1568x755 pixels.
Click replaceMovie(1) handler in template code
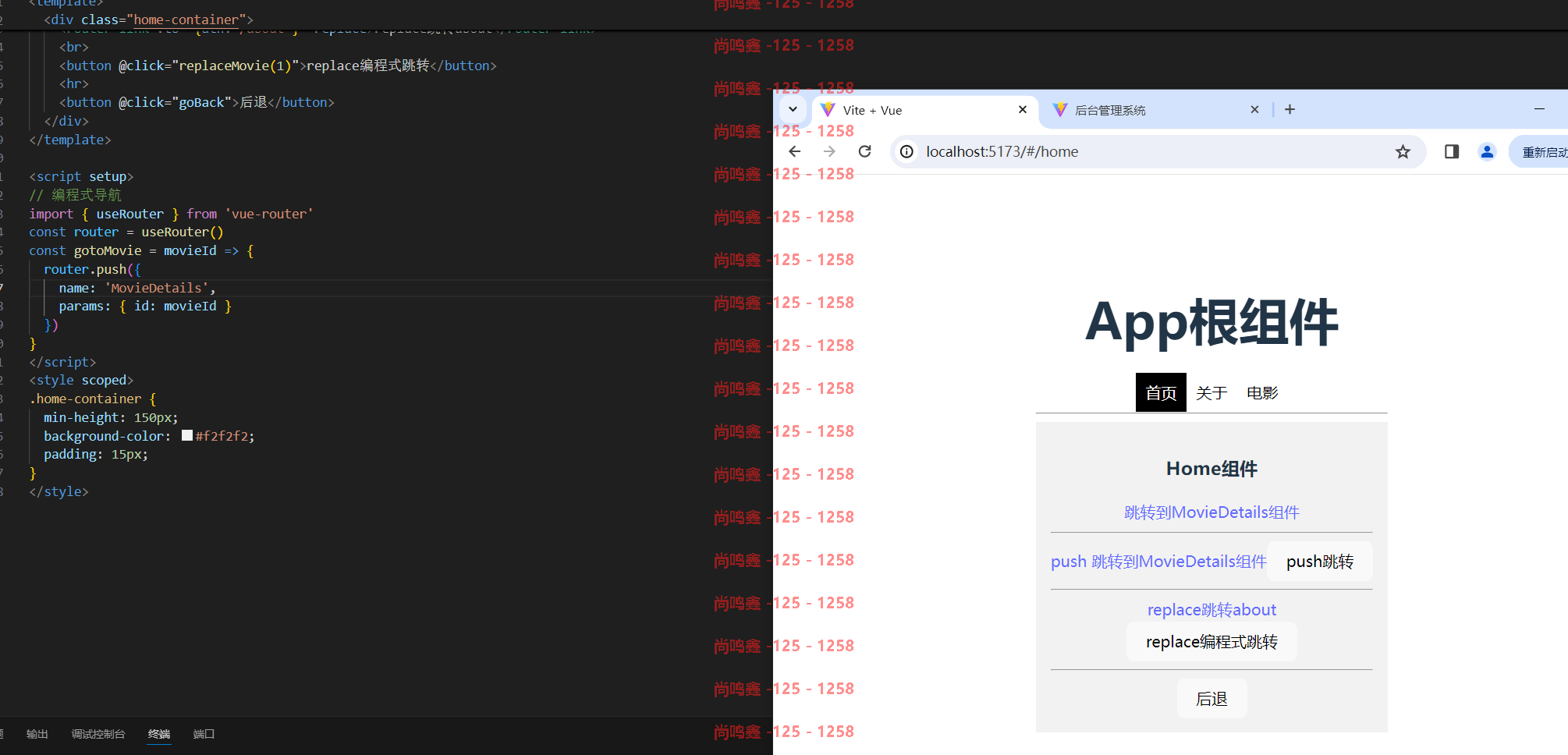pos(235,66)
